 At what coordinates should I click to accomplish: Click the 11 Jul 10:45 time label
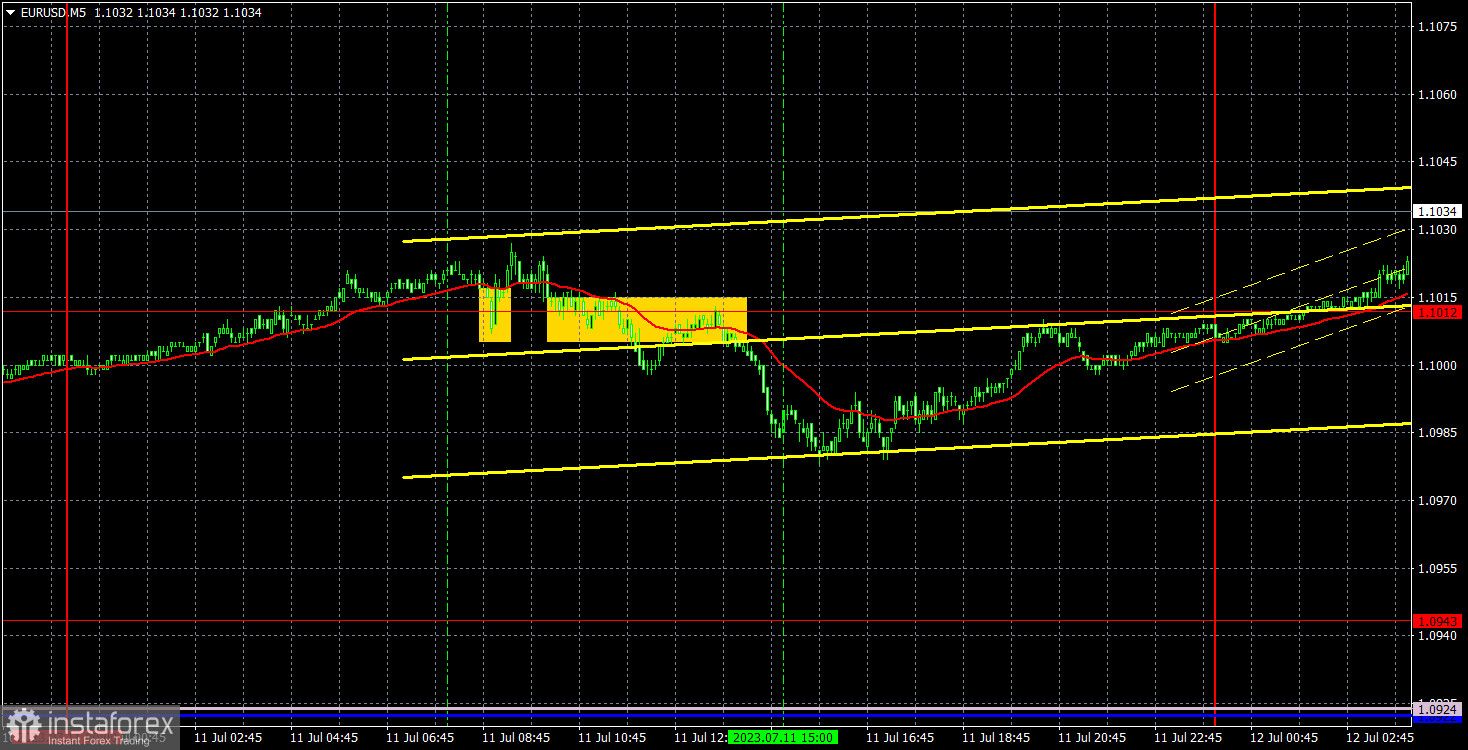(x=612, y=737)
